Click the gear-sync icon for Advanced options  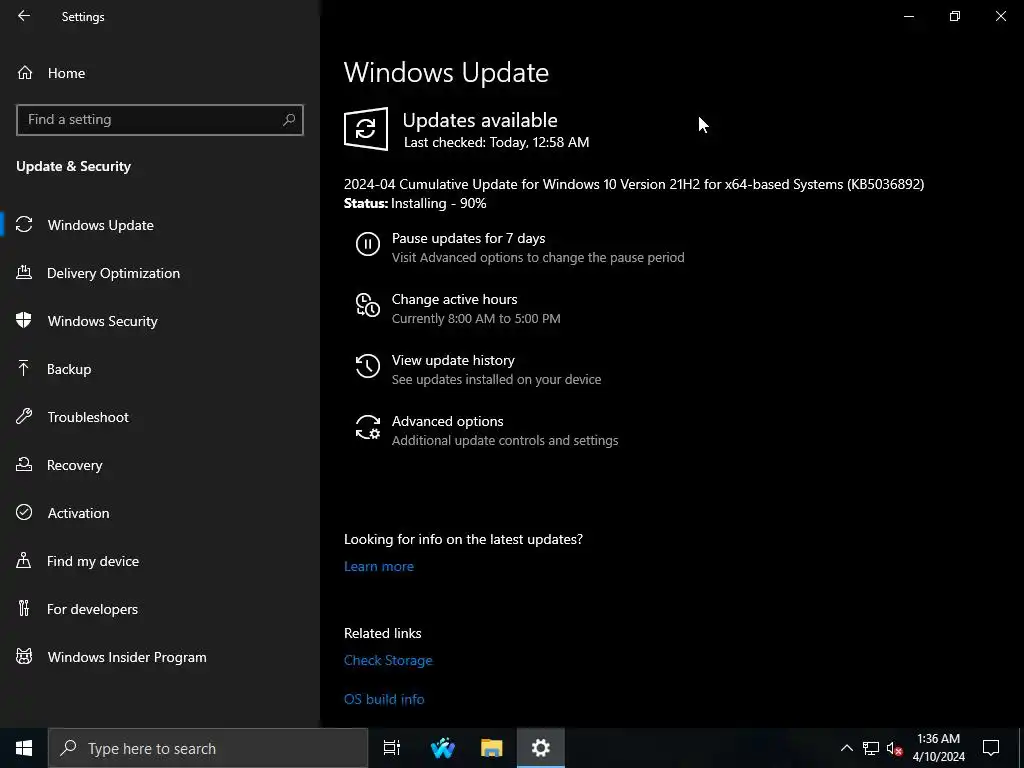[x=368, y=427]
